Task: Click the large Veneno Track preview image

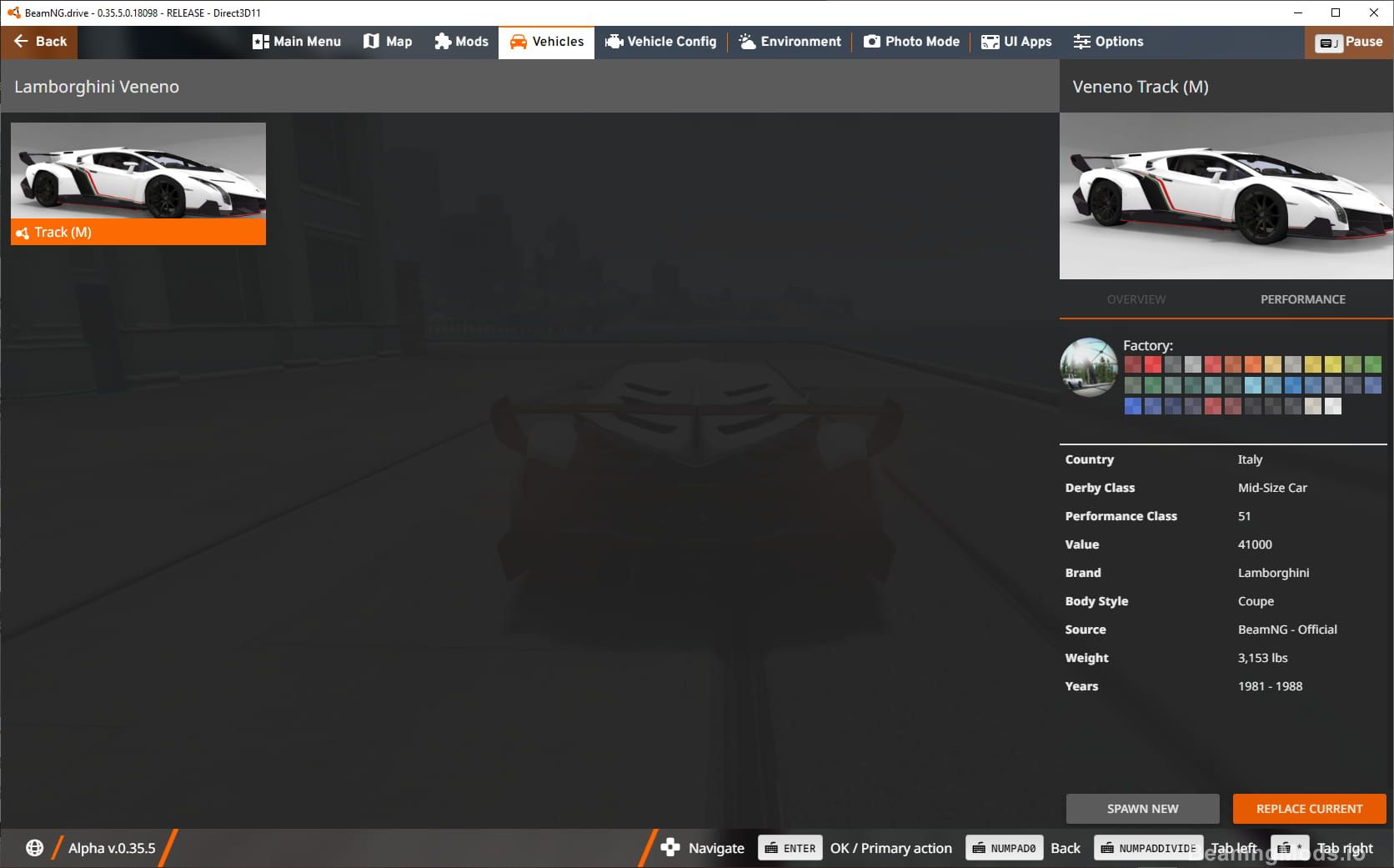Action: (x=1226, y=196)
